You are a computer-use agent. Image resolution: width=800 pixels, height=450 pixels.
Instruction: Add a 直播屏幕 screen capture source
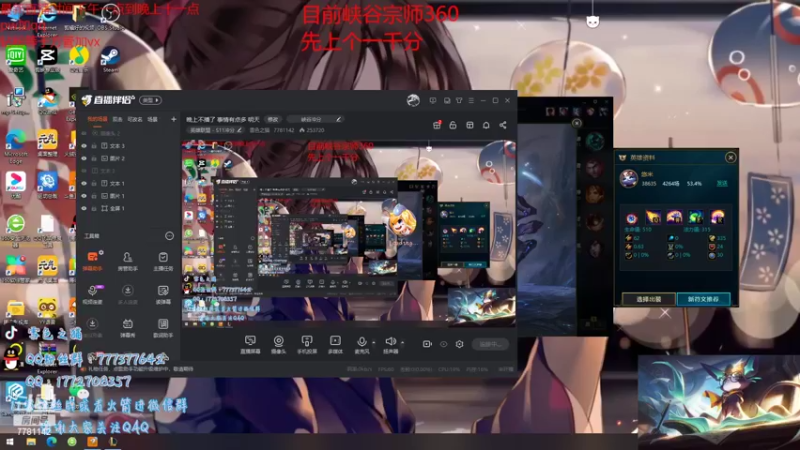pos(250,344)
